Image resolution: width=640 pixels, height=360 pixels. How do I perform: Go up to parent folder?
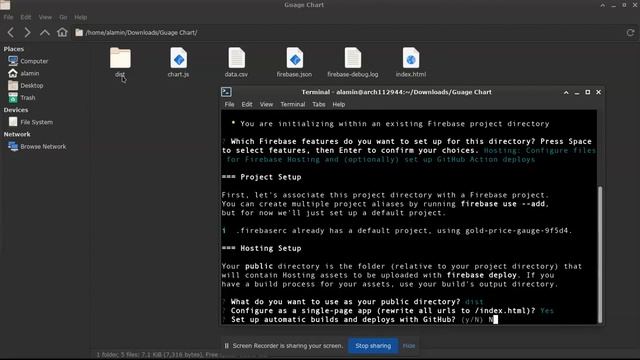(44, 32)
